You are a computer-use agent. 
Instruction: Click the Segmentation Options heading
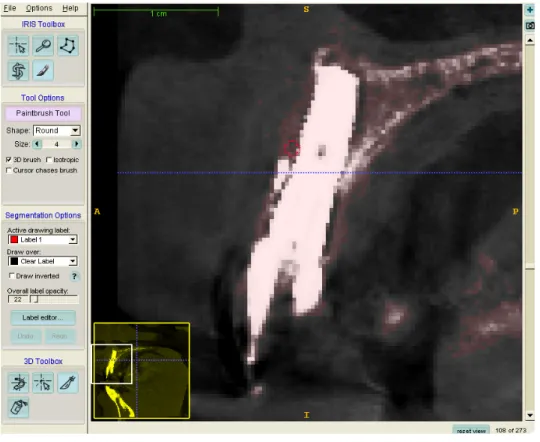[43, 215]
